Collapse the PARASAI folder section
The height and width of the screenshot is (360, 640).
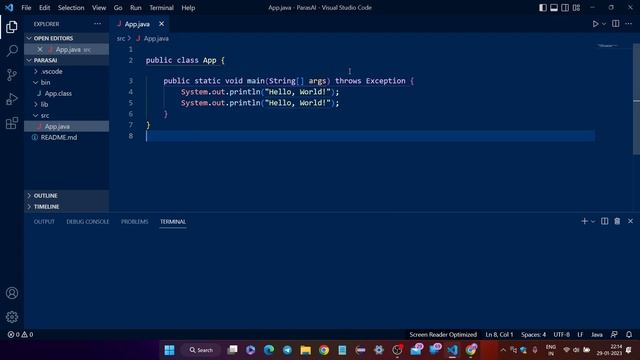67,60
